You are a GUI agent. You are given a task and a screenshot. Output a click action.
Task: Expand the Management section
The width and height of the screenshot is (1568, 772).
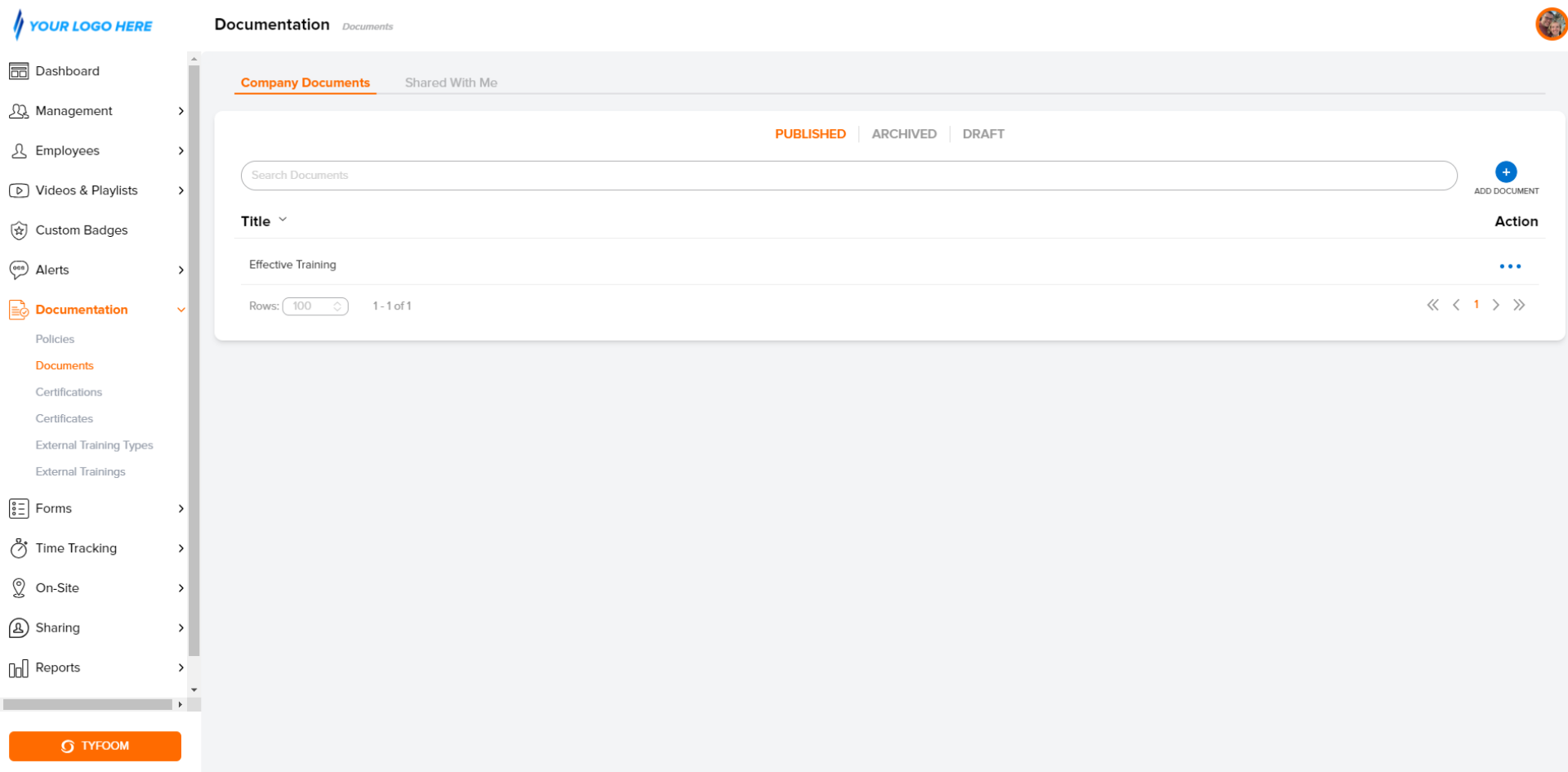pyautogui.click(x=180, y=111)
